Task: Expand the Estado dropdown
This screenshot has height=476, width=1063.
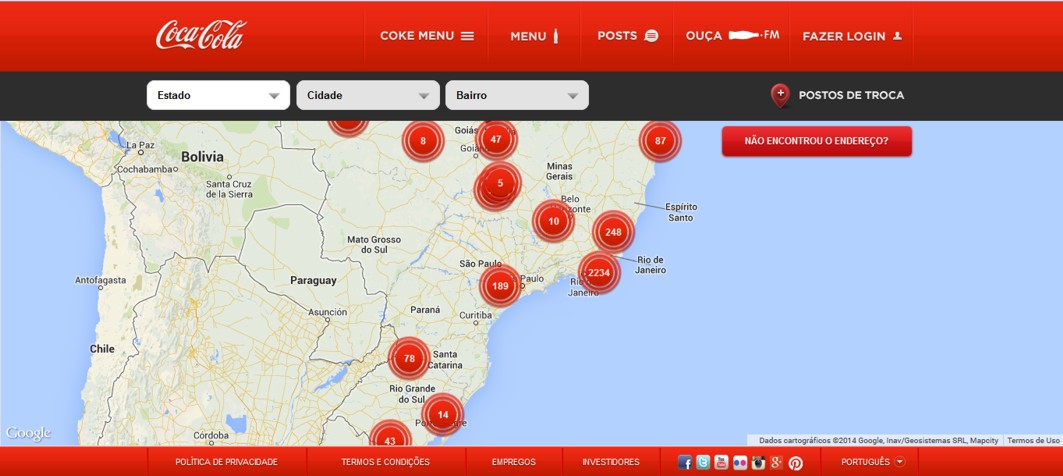Action: [218, 95]
